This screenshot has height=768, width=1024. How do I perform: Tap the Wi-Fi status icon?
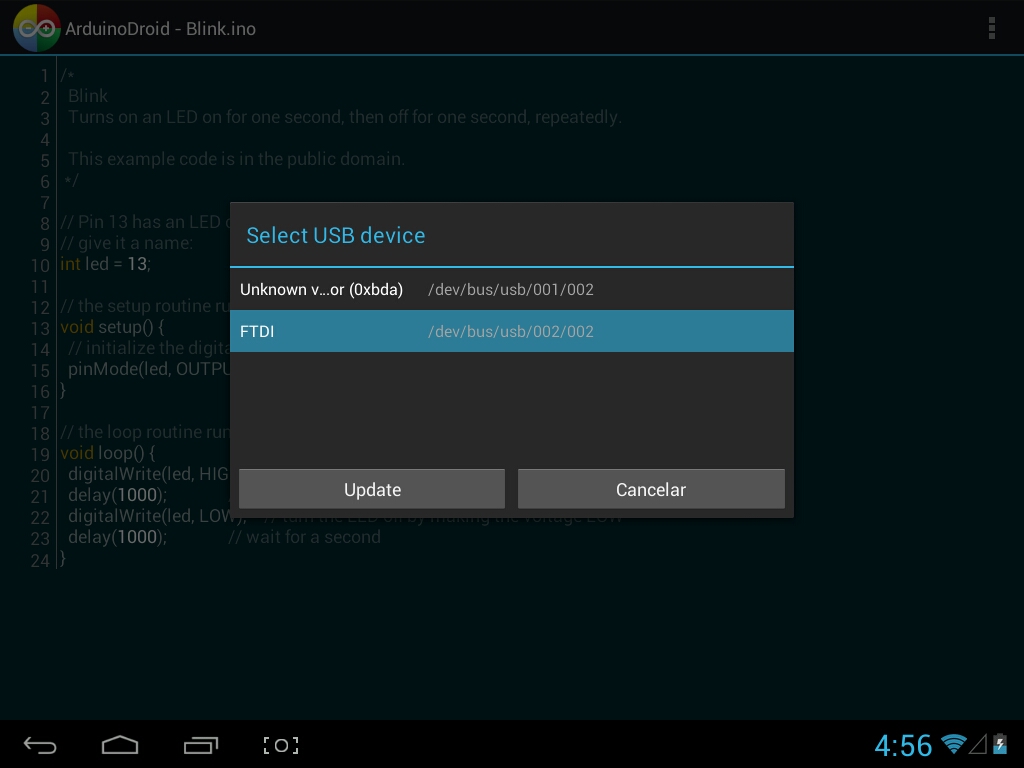[954, 744]
